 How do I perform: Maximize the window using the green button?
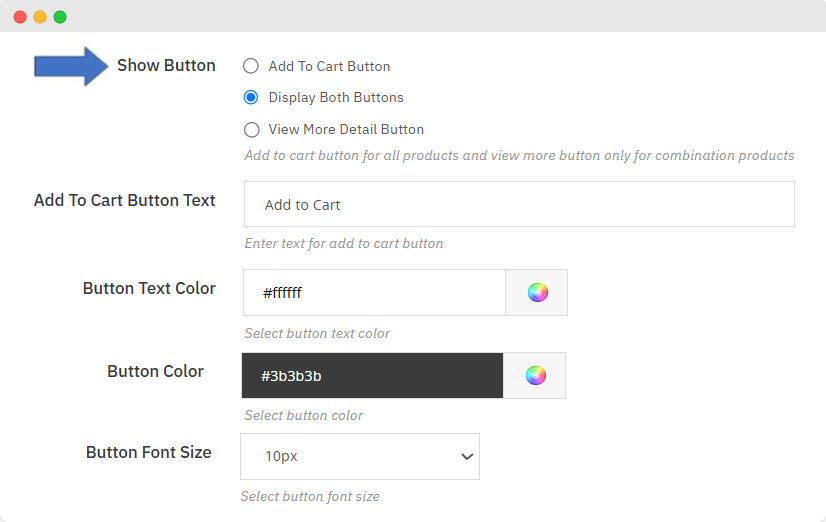60,17
